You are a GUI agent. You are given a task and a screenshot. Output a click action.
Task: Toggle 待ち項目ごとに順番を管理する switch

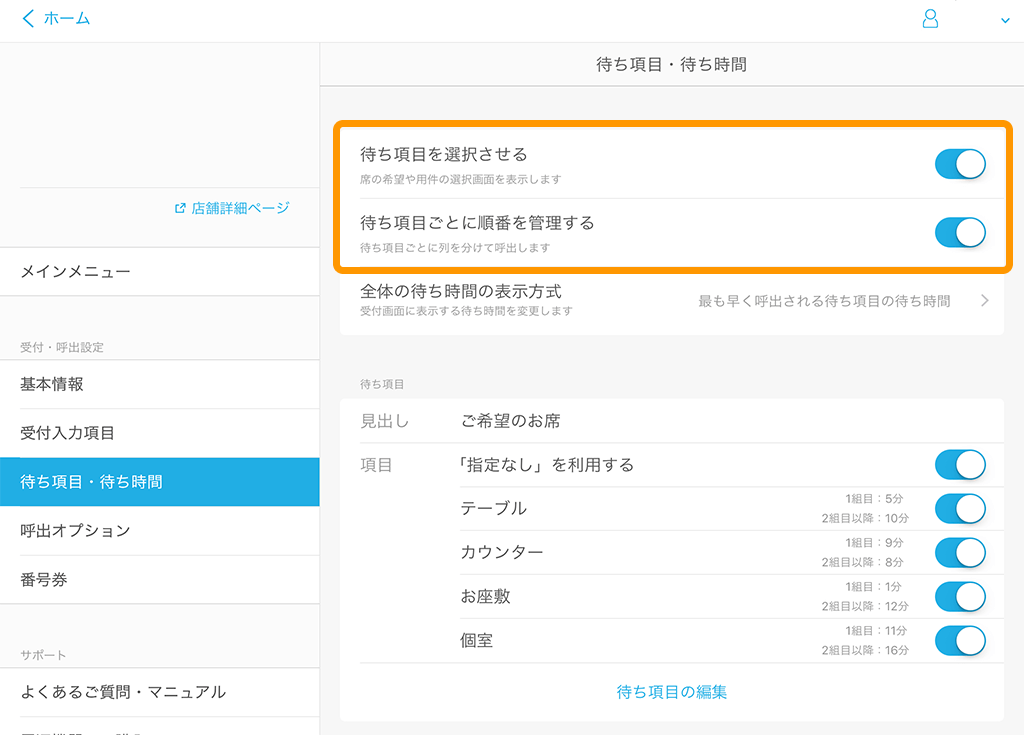coord(960,232)
